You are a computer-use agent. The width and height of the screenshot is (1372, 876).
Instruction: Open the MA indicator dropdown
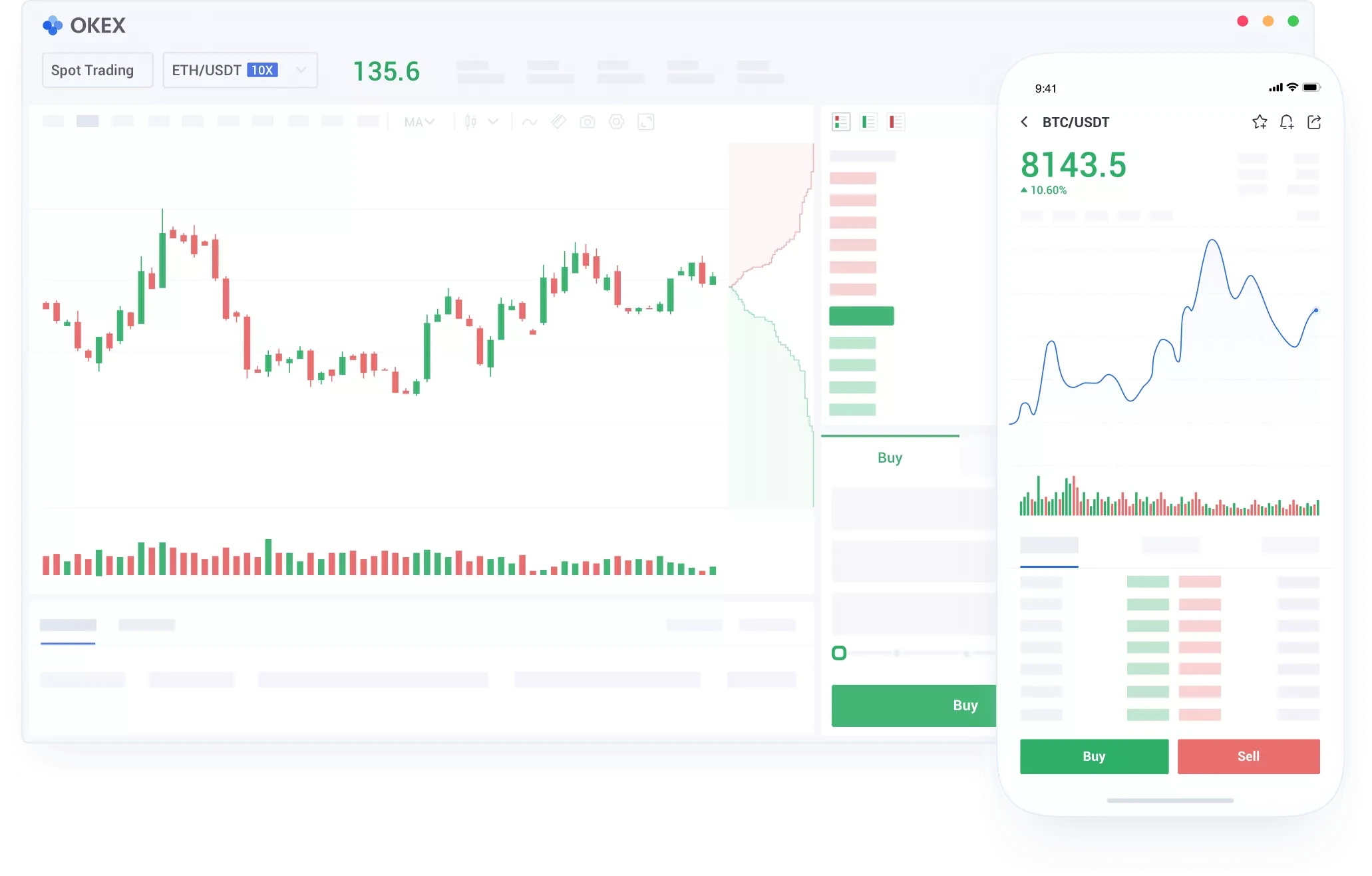[419, 122]
